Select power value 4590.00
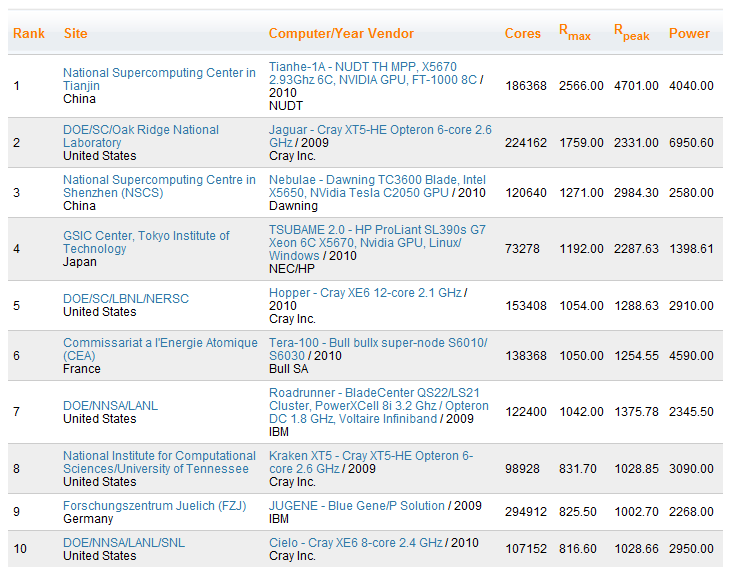This screenshot has height=567, width=732. tap(691, 356)
